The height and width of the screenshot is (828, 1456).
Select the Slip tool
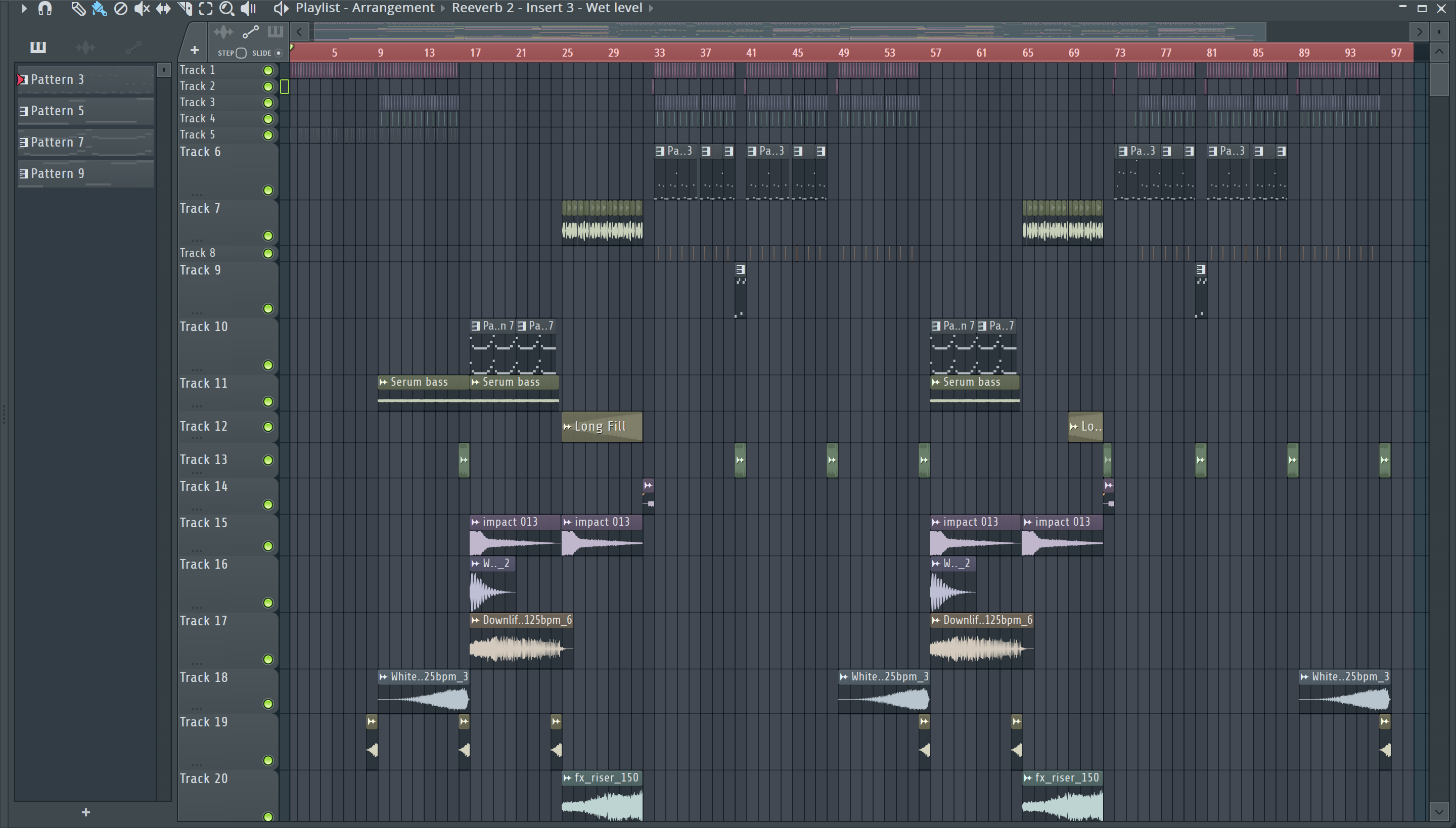[x=163, y=8]
